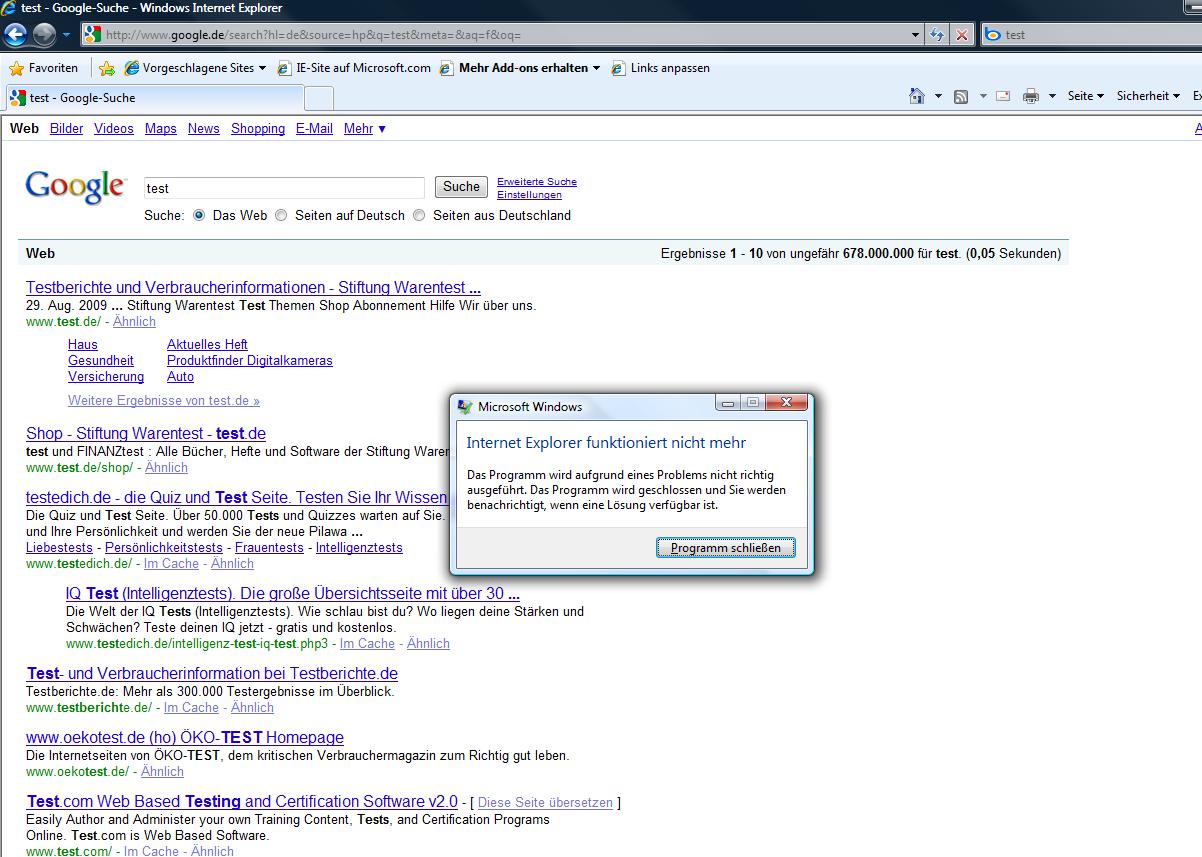Open Google Shopping link
Viewport: 1202px width, 857px height.
pyautogui.click(x=258, y=129)
